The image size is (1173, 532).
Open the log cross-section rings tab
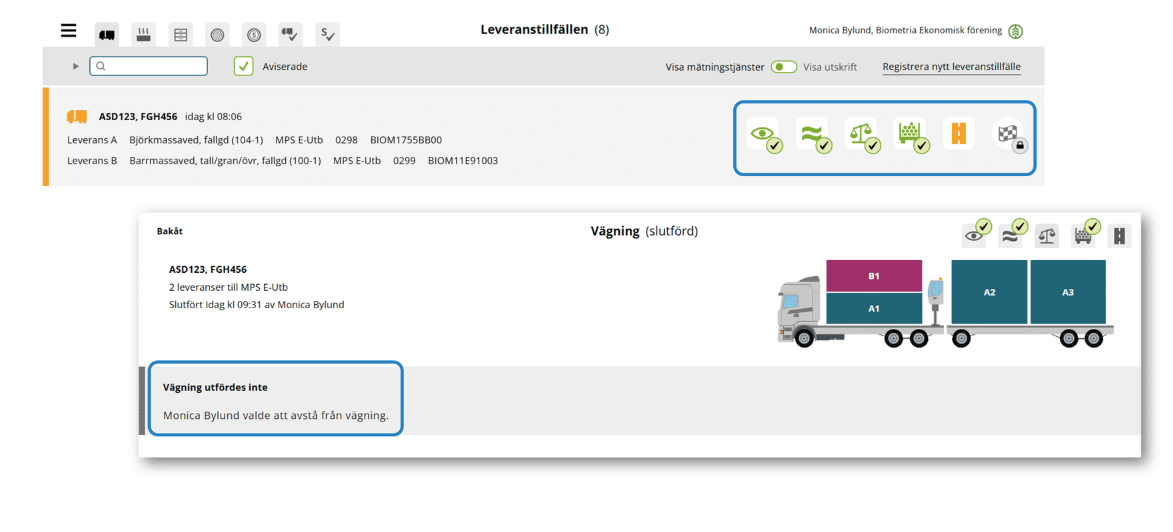click(217, 34)
